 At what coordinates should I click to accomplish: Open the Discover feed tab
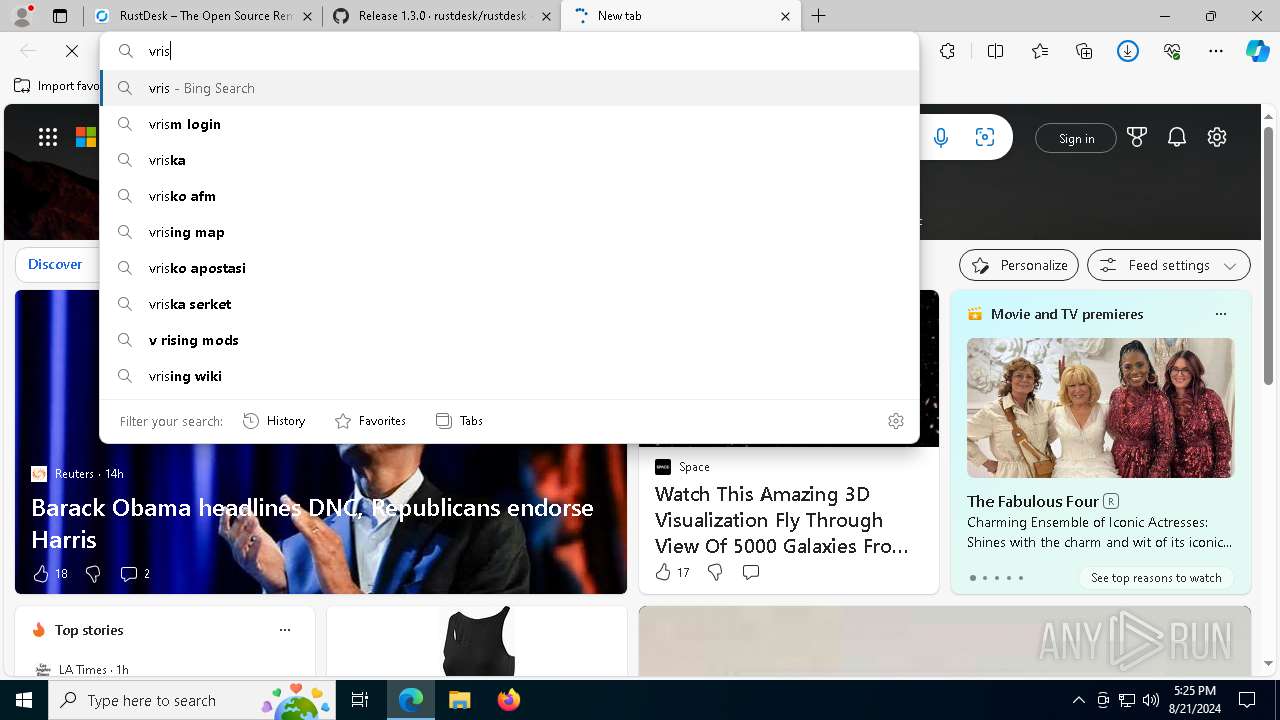tap(55, 264)
